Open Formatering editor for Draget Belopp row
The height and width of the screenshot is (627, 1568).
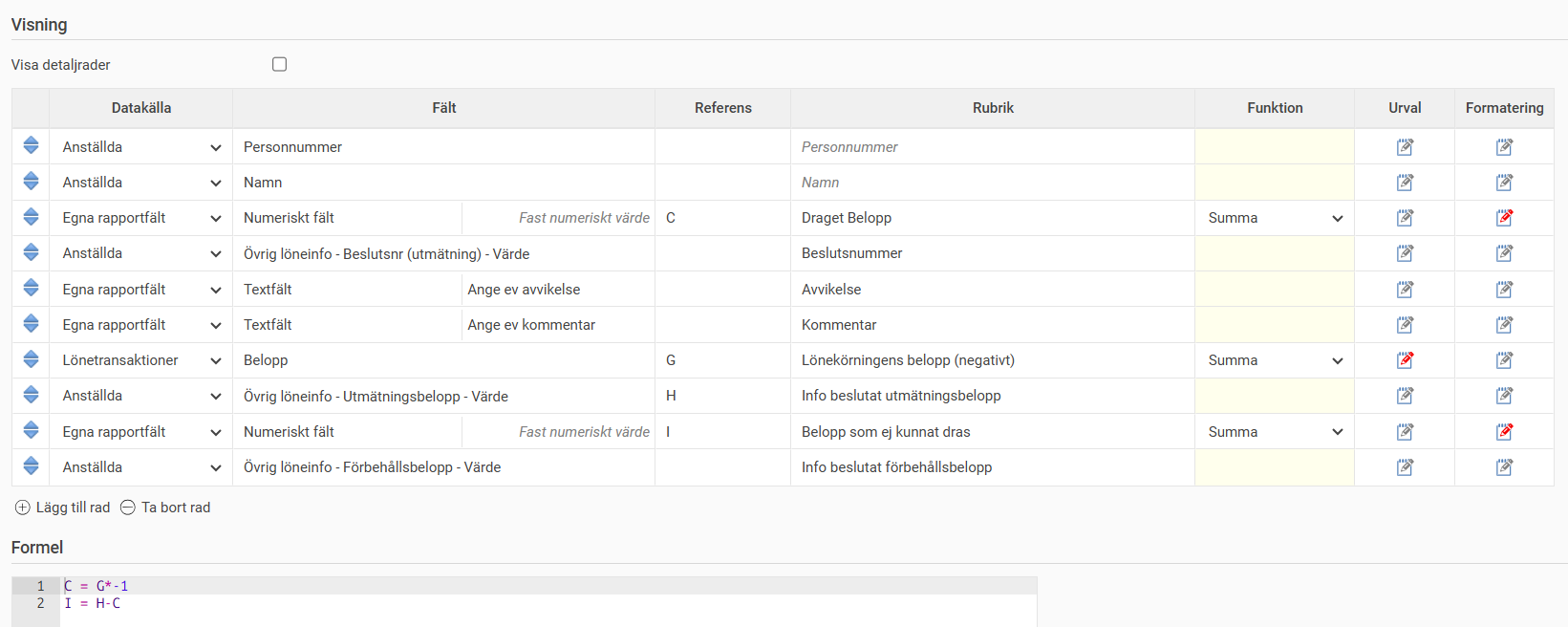pos(1504,218)
